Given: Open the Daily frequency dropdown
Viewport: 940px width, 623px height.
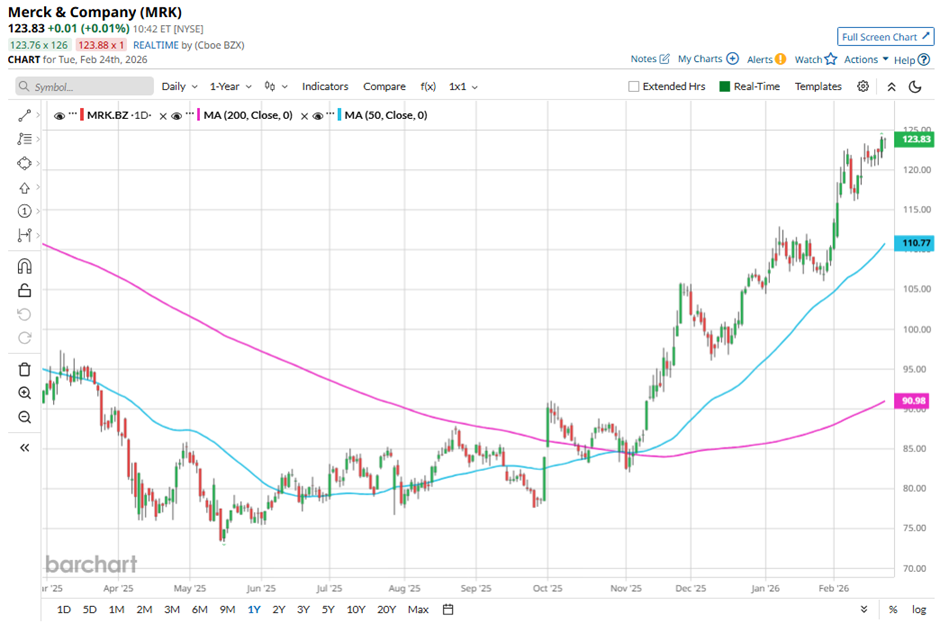Looking at the screenshot, I should (179, 87).
